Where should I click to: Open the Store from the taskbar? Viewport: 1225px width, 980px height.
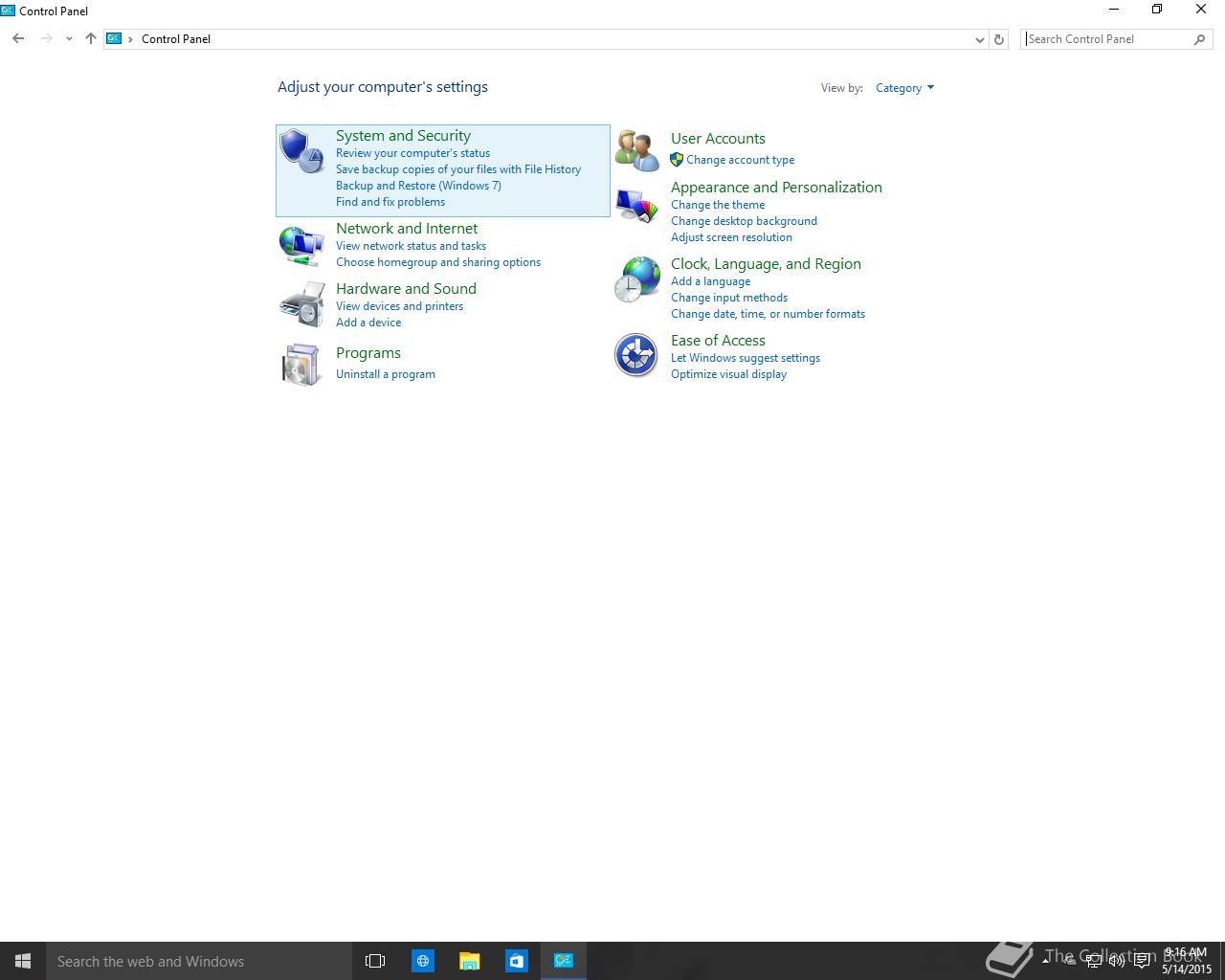(516, 961)
